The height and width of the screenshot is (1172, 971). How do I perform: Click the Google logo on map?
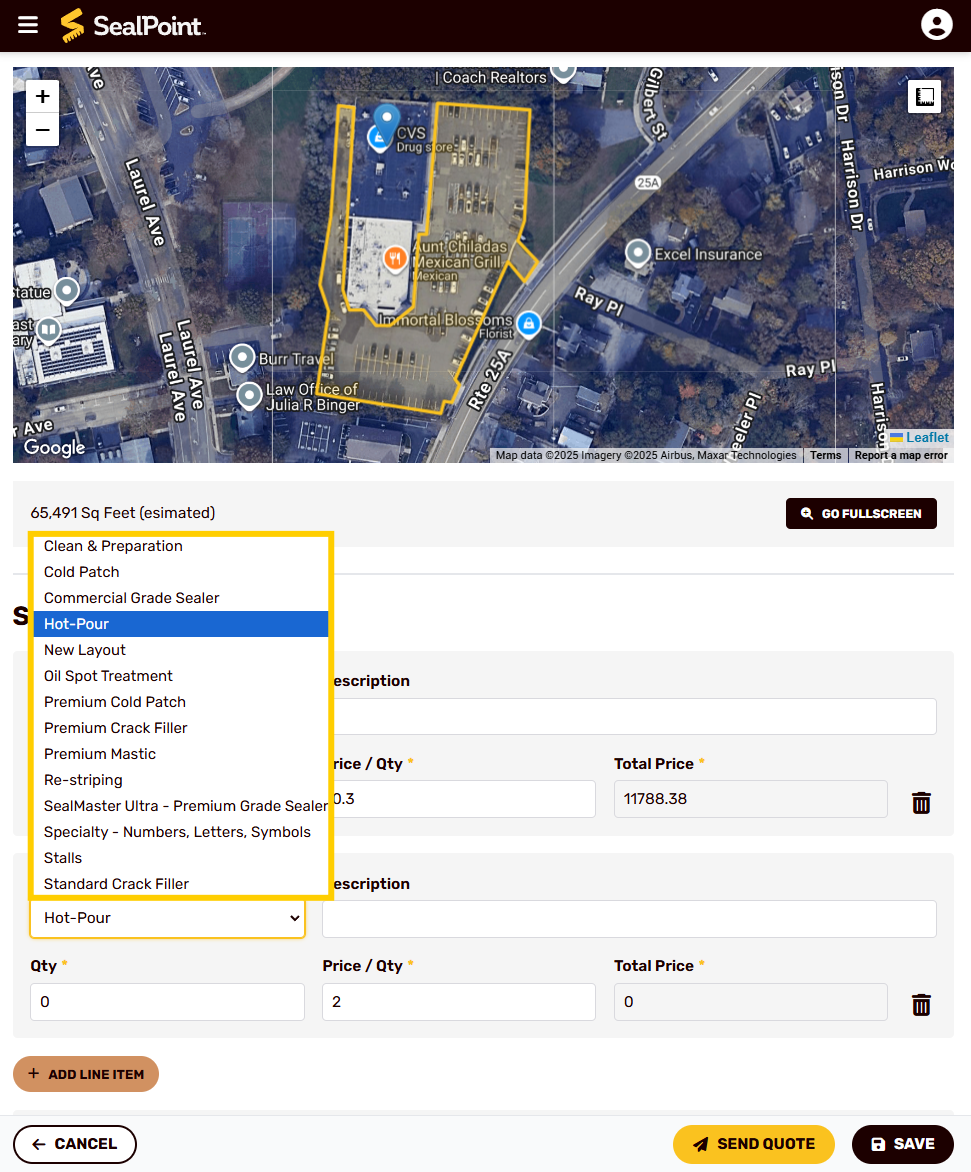(55, 447)
